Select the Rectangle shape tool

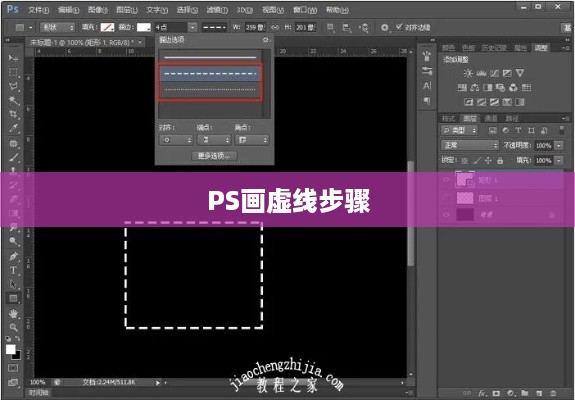(x=14, y=298)
